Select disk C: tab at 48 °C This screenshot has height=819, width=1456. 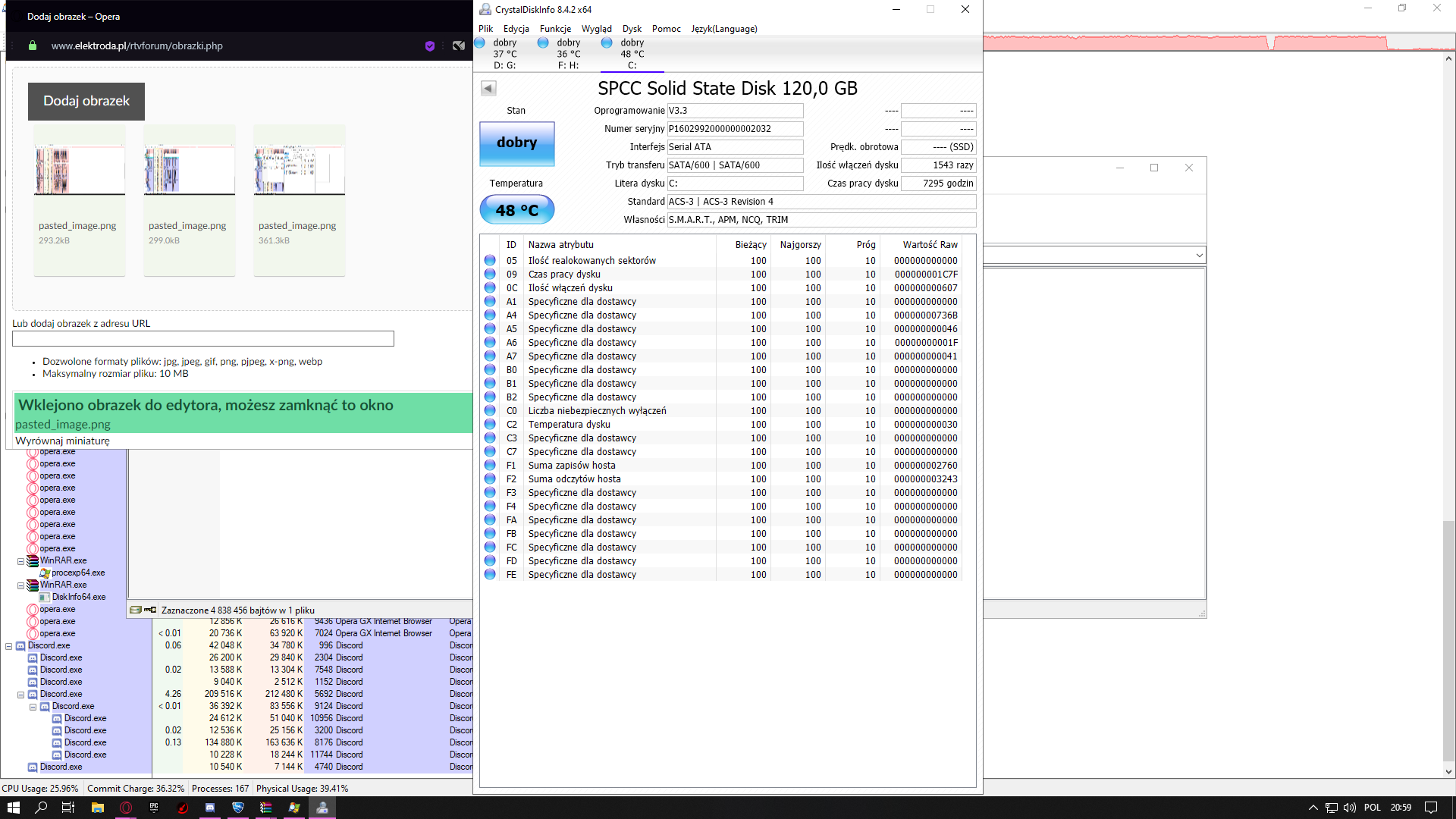pos(632,54)
